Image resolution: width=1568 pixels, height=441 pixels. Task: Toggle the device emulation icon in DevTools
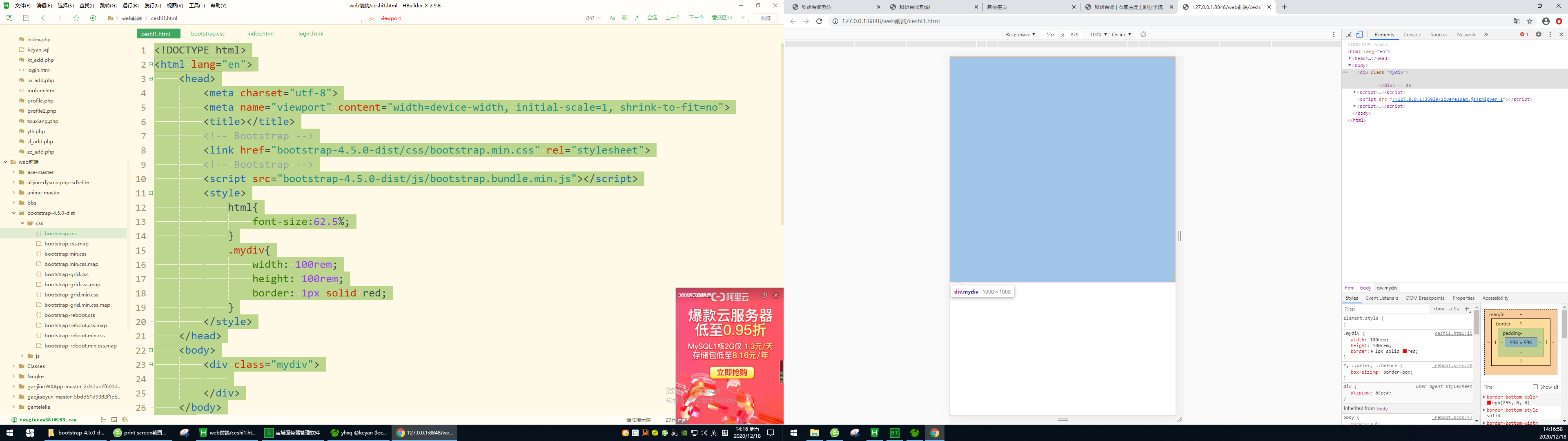point(1359,35)
